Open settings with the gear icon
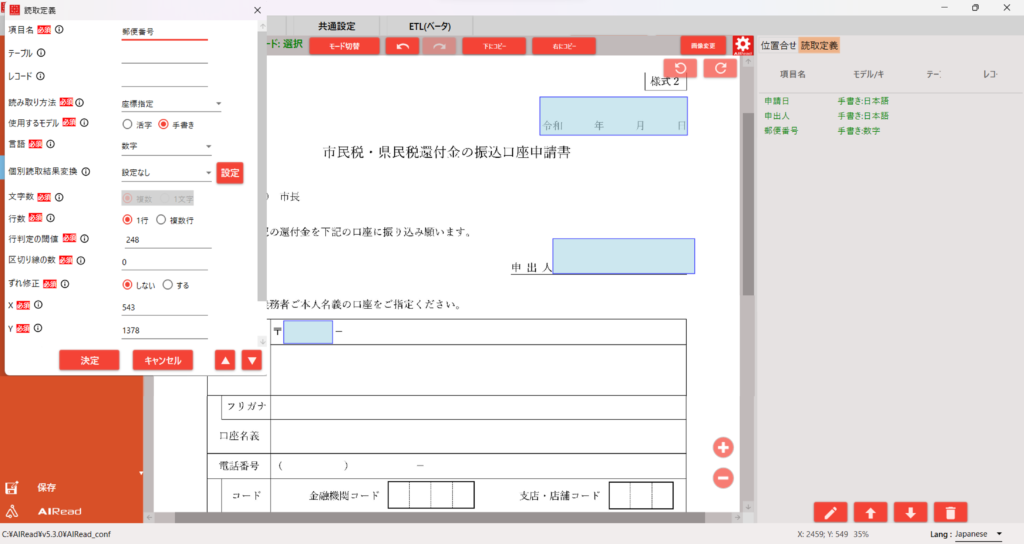This screenshot has width=1024, height=544. pyautogui.click(x=742, y=45)
